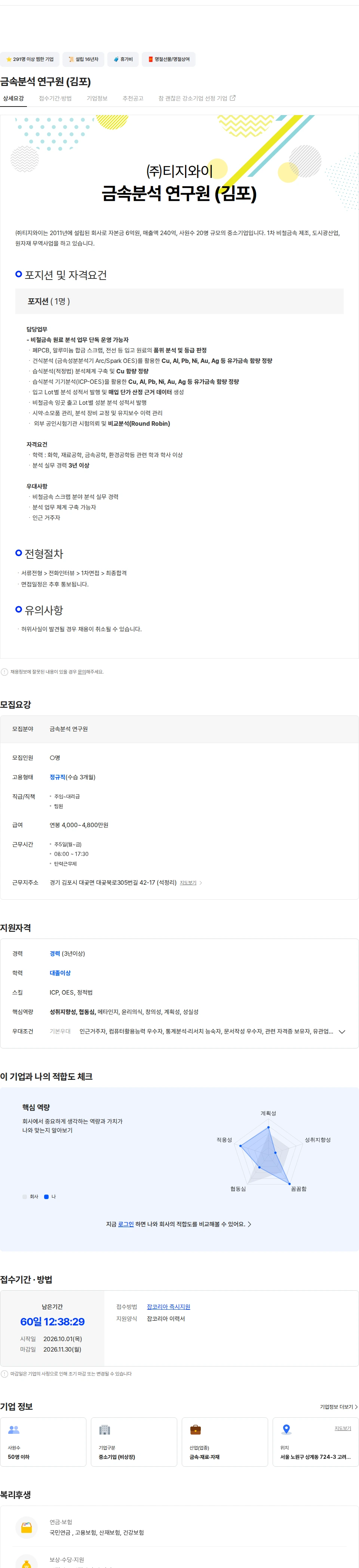Switch to the 추천공고 tab
Image resolution: width=359 pixels, height=1568 pixels.
click(x=133, y=99)
